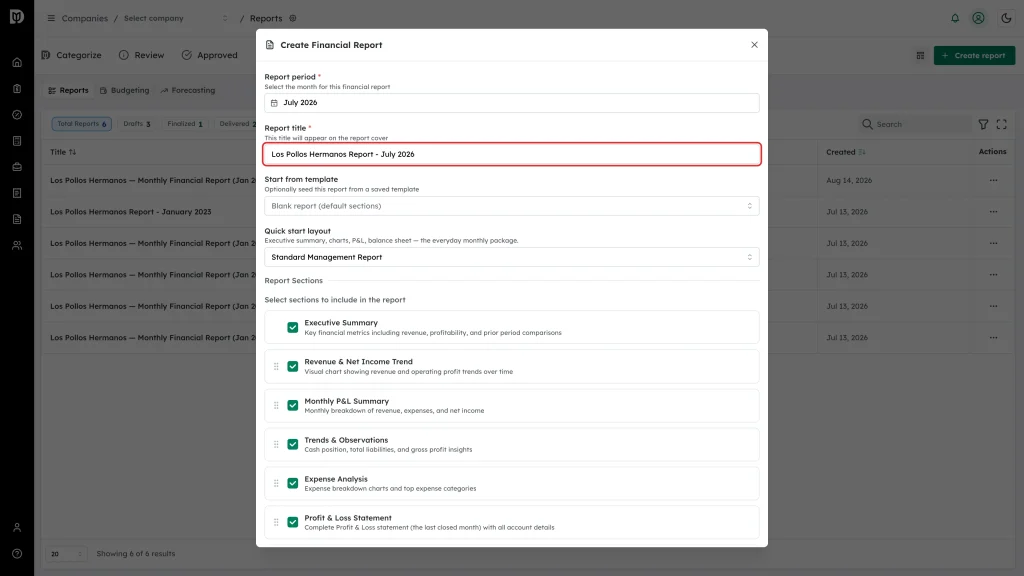This screenshot has height=576, width=1024.
Task: Select the Reports sub-tab
Action: [x=69, y=90]
